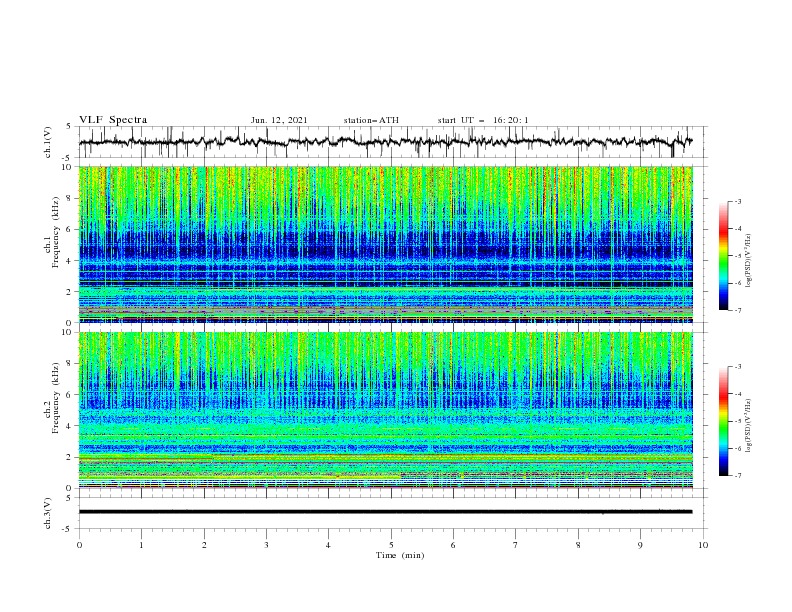The image size is (792, 612).
Task: Click the 'VLF Spectra' title text
Action: pos(113,120)
